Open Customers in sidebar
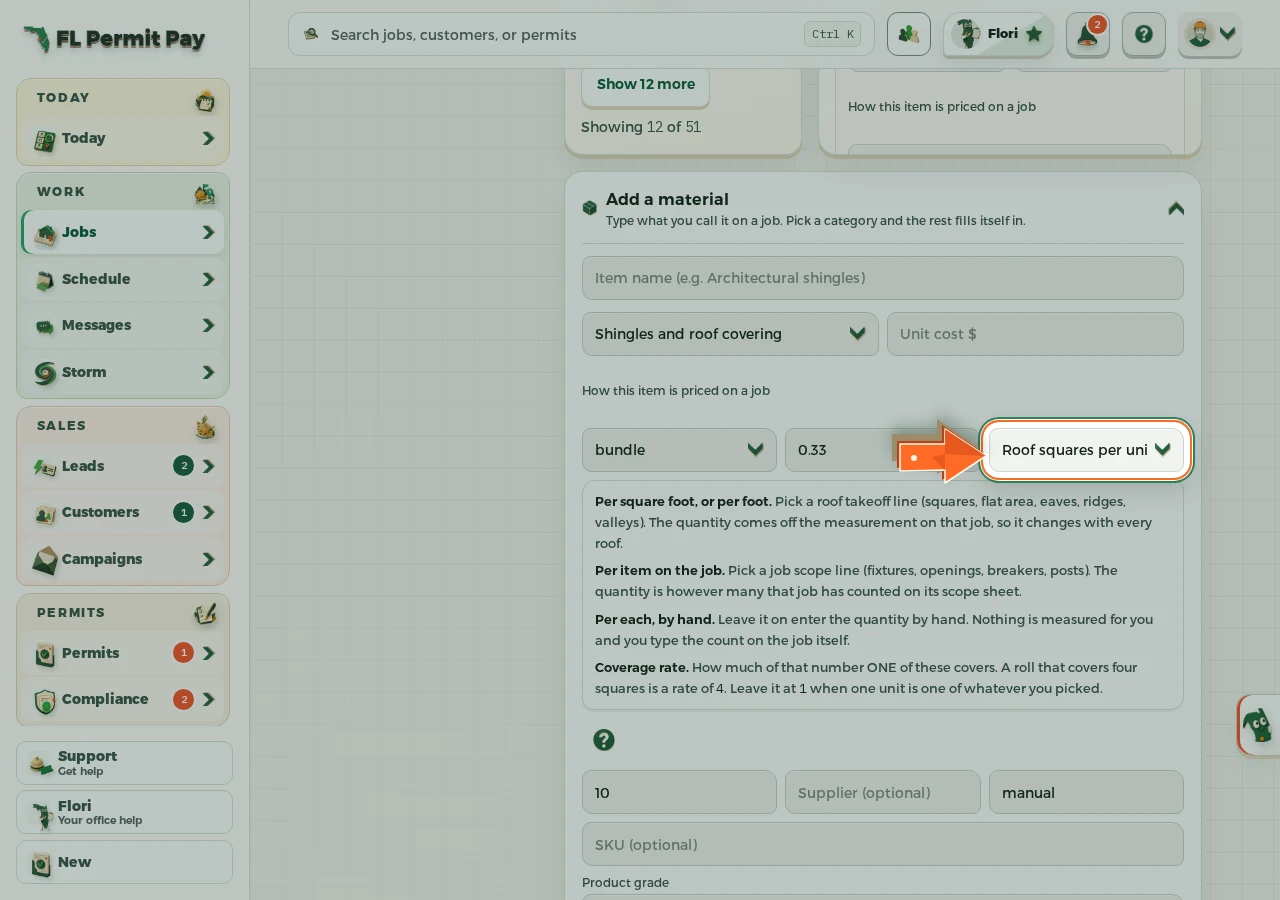 point(123,512)
